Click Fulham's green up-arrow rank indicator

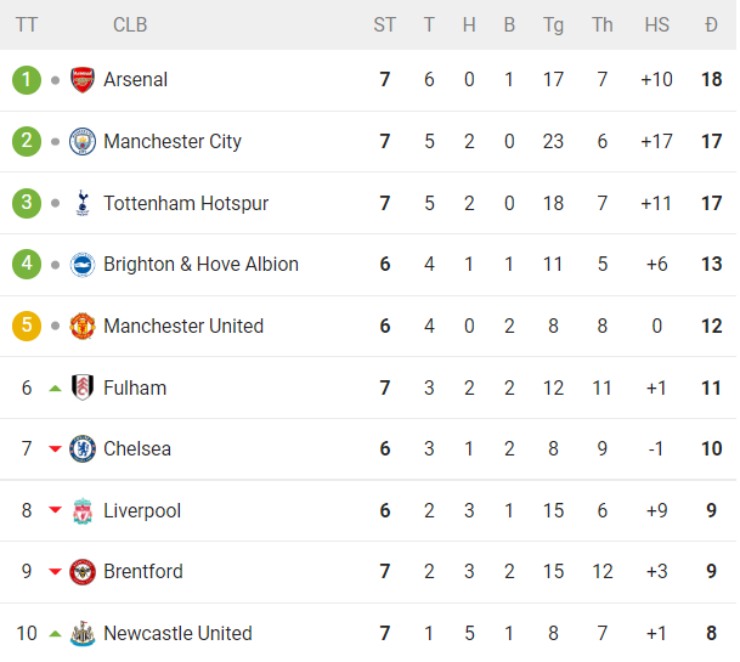(55, 388)
